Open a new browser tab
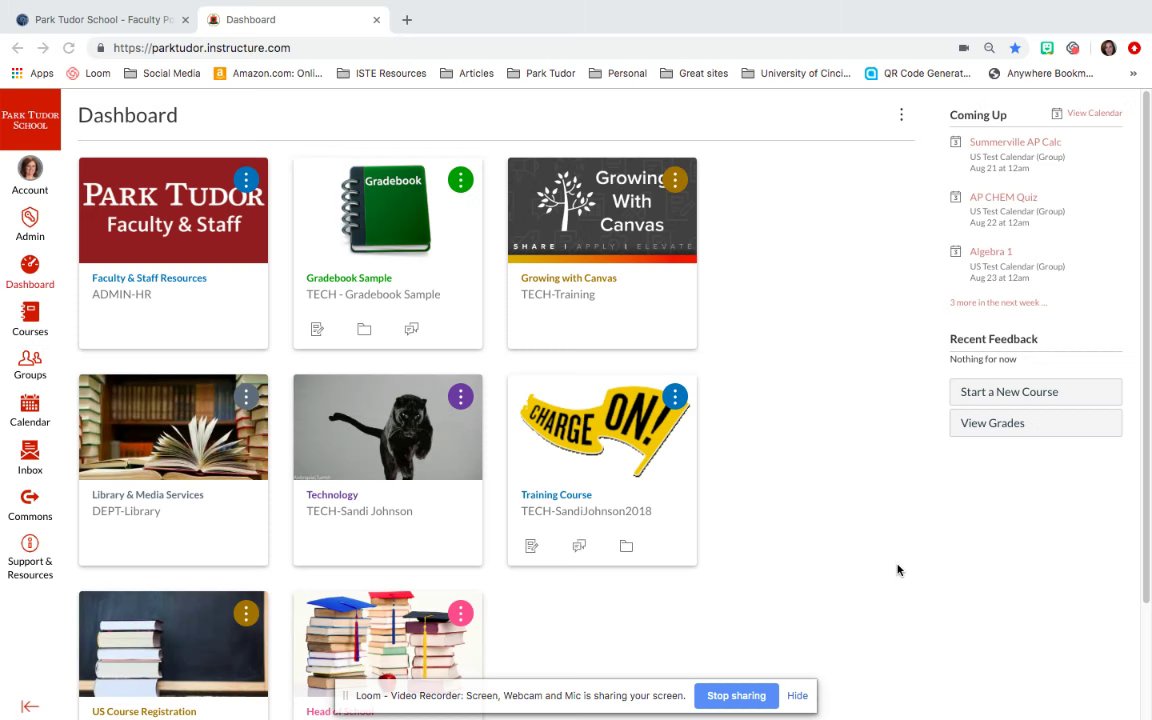Viewport: 1152px width, 720px height. click(x=407, y=20)
